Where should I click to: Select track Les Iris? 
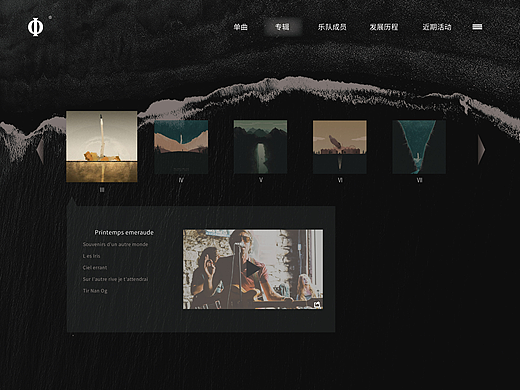[91, 256]
